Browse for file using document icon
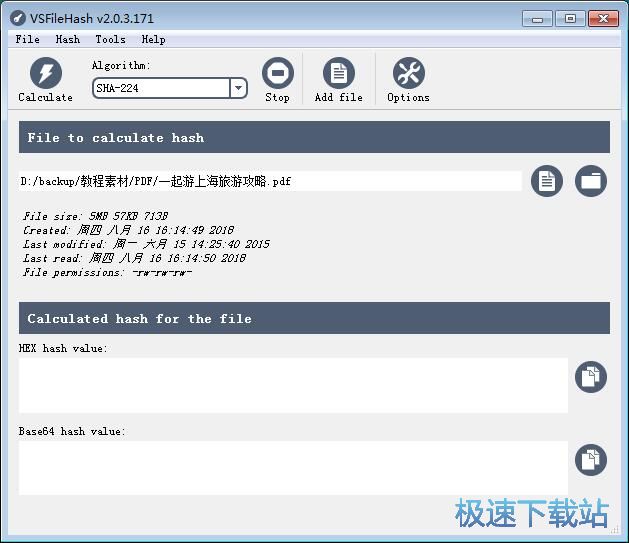The height and width of the screenshot is (543, 629). click(547, 181)
